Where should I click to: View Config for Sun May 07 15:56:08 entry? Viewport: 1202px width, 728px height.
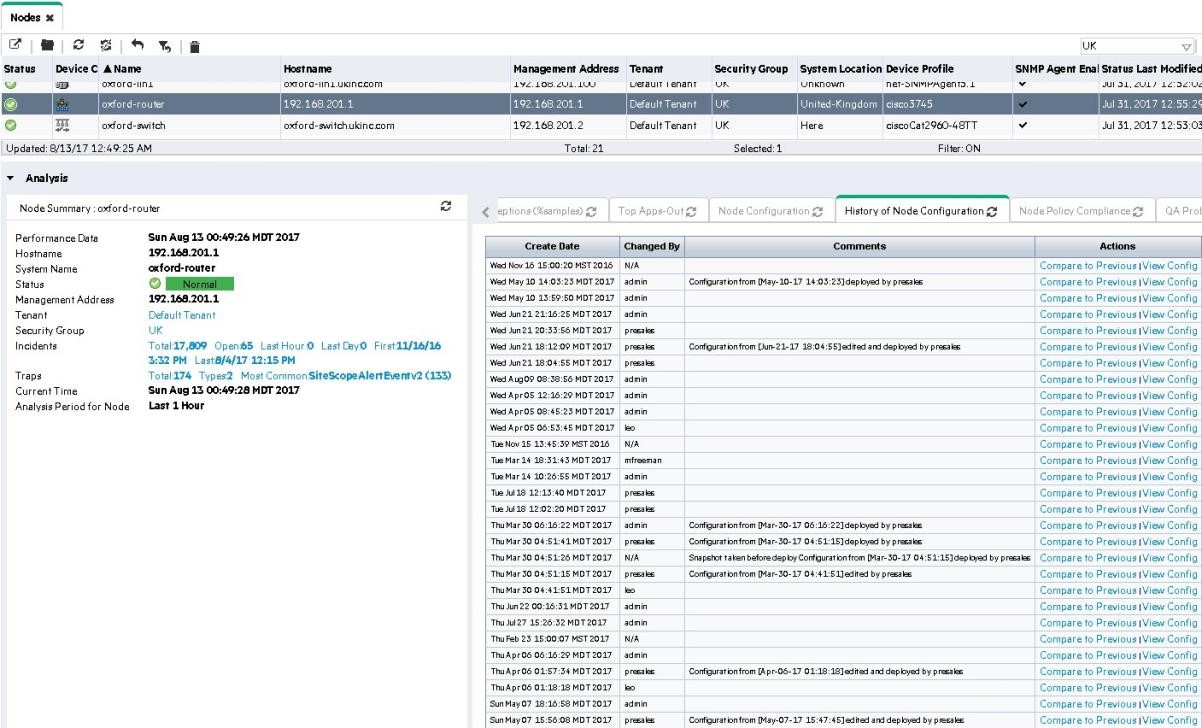[1169, 720]
